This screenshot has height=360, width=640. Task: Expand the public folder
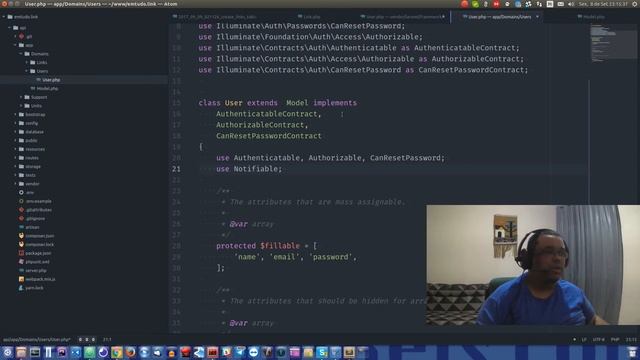click(x=16, y=140)
